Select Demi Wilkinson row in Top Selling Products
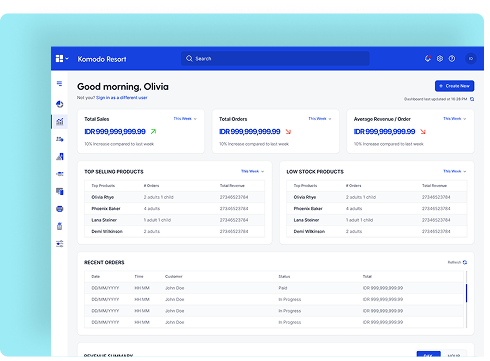 175,231
